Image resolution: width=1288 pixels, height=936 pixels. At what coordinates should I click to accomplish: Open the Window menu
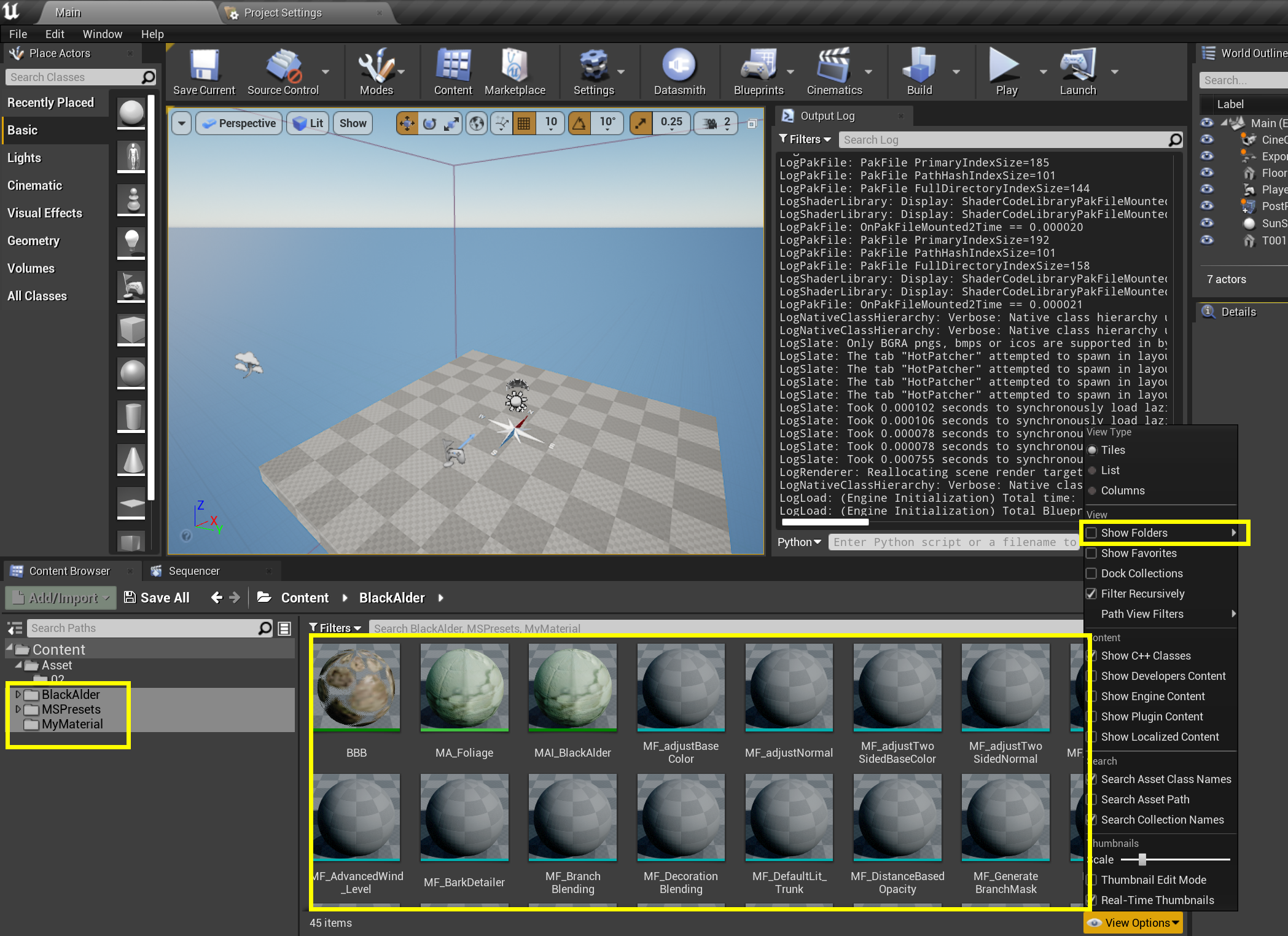click(103, 34)
